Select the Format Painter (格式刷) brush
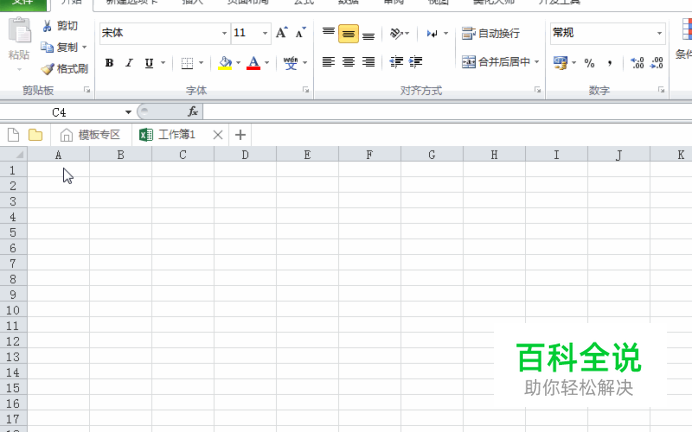 (x=47, y=69)
